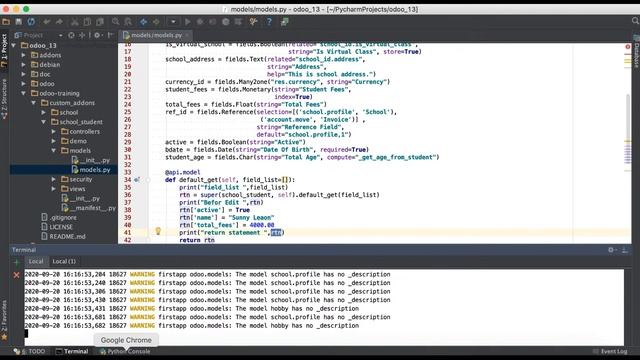640x360 pixels.
Task: Expand the security folder
Action: (54, 179)
